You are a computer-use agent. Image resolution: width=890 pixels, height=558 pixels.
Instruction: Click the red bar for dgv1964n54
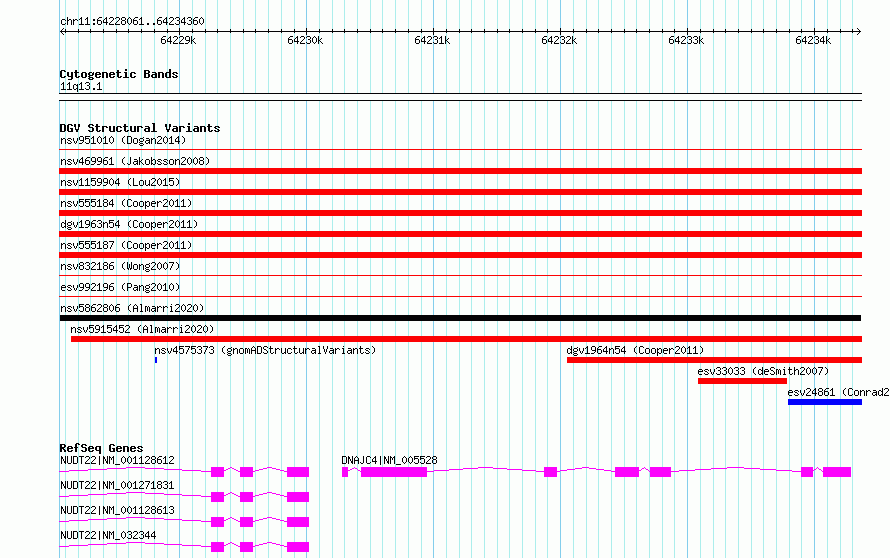(714, 360)
